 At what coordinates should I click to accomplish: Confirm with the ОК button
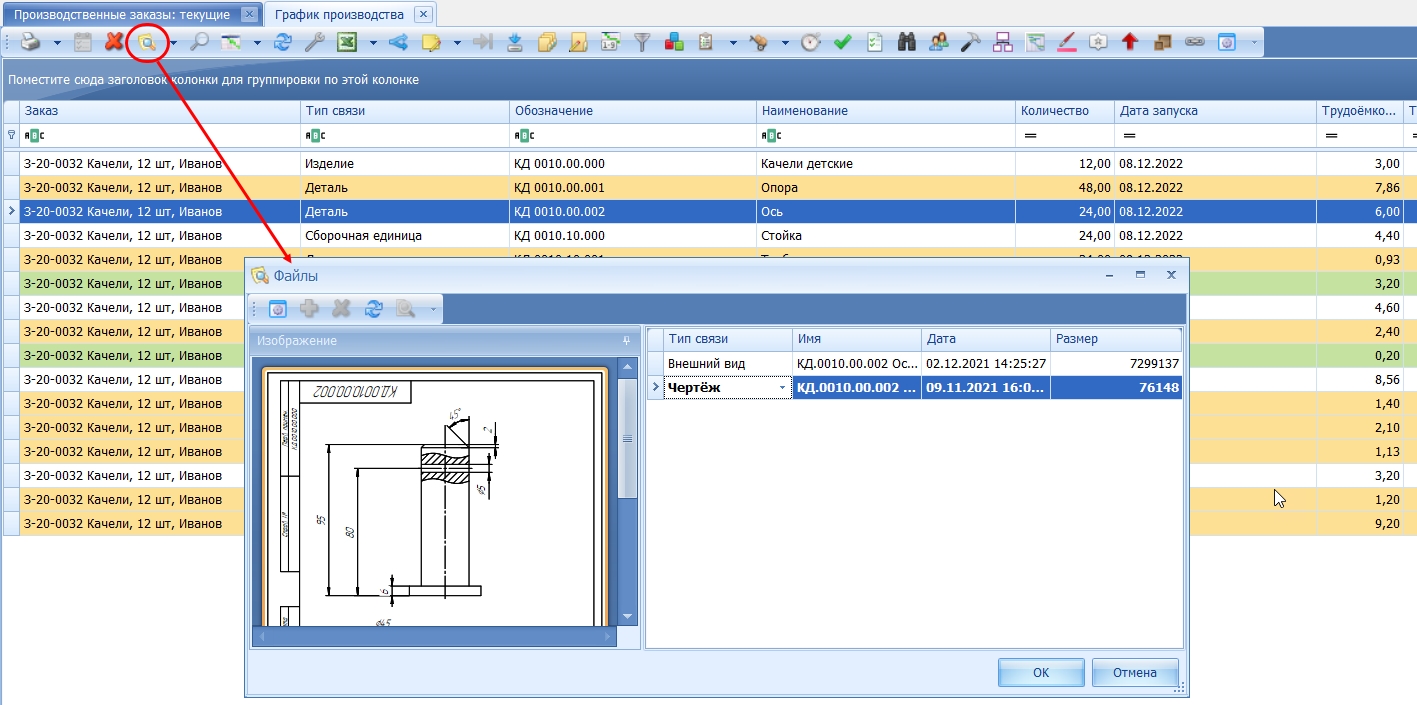[x=1041, y=673]
